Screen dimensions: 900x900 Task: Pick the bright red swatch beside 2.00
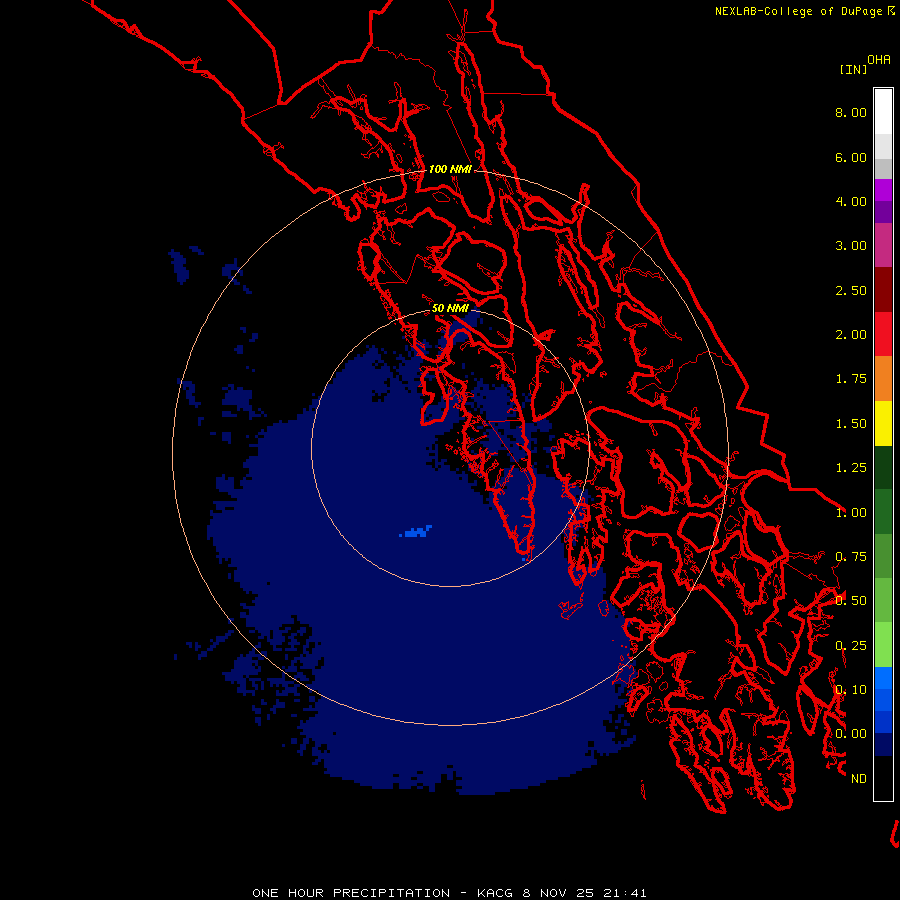point(883,334)
